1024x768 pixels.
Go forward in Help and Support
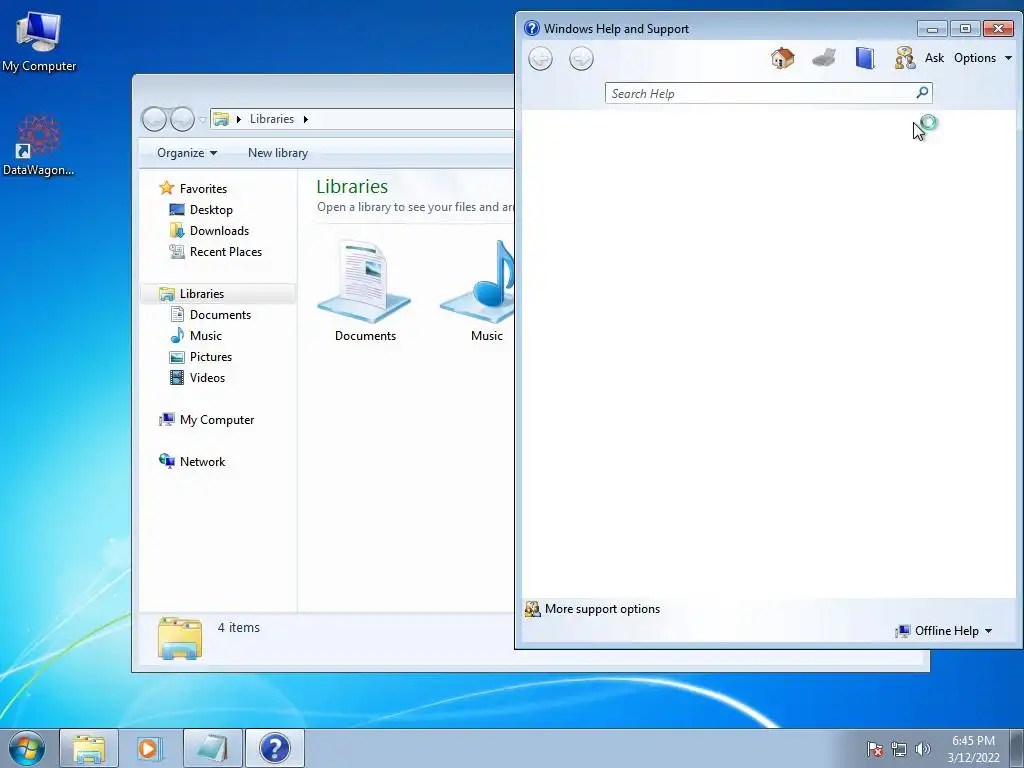coord(581,59)
